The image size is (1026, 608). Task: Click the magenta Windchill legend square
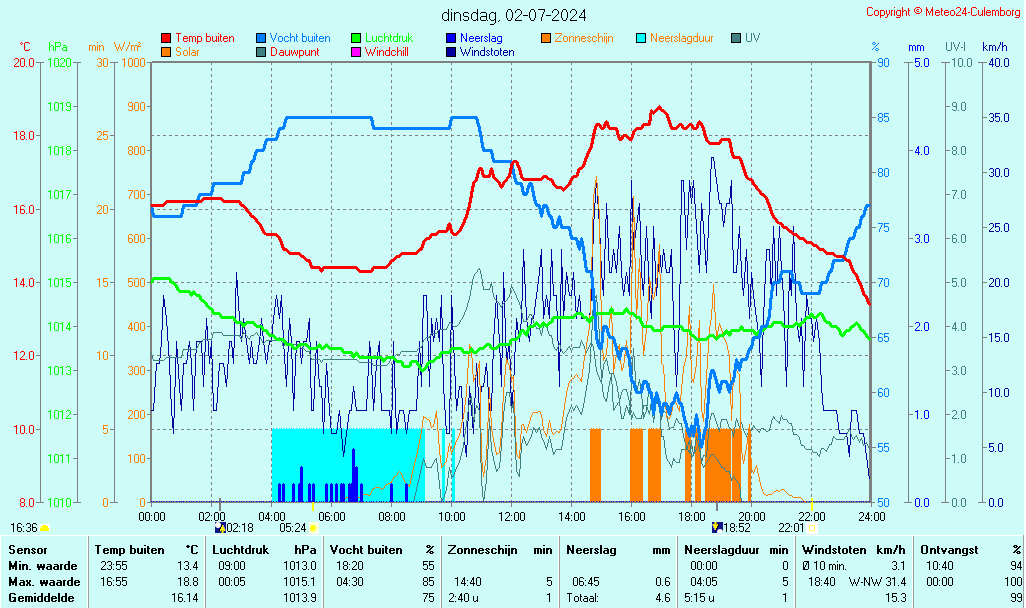click(x=356, y=52)
